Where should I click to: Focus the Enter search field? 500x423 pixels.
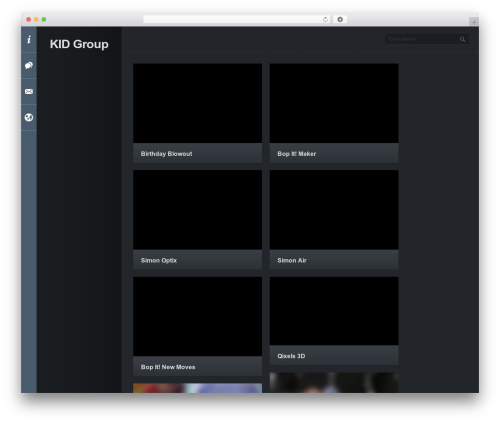(x=427, y=39)
